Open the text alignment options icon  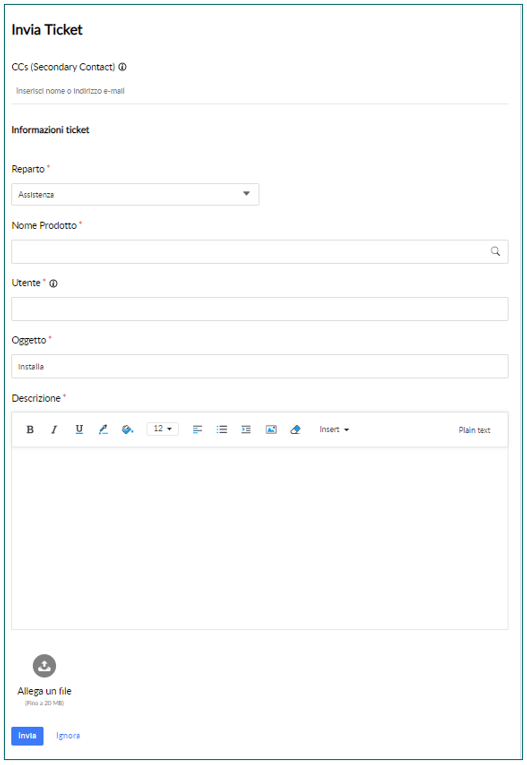(198, 429)
